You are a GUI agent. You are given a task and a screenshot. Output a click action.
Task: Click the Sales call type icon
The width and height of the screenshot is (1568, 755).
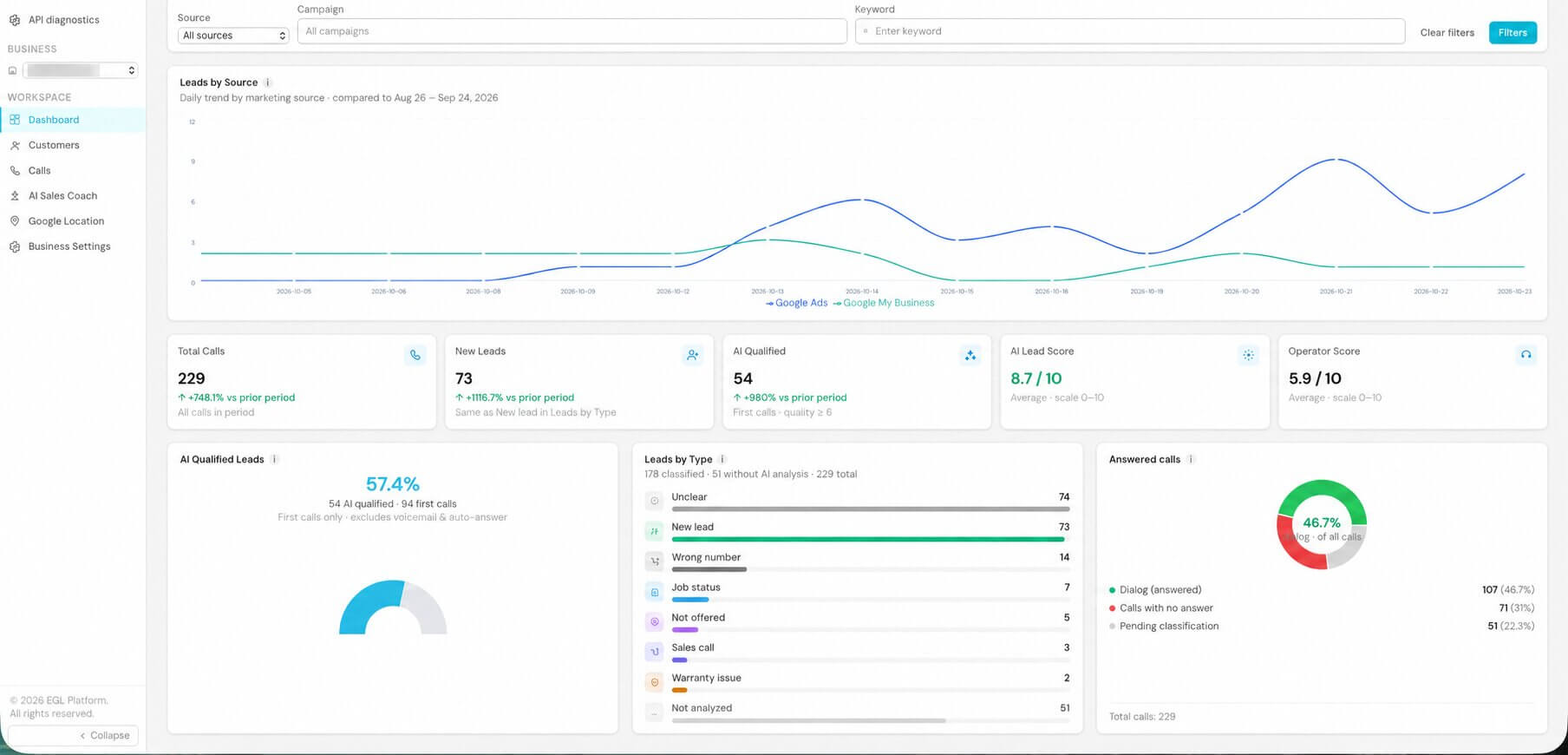[655, 652]
